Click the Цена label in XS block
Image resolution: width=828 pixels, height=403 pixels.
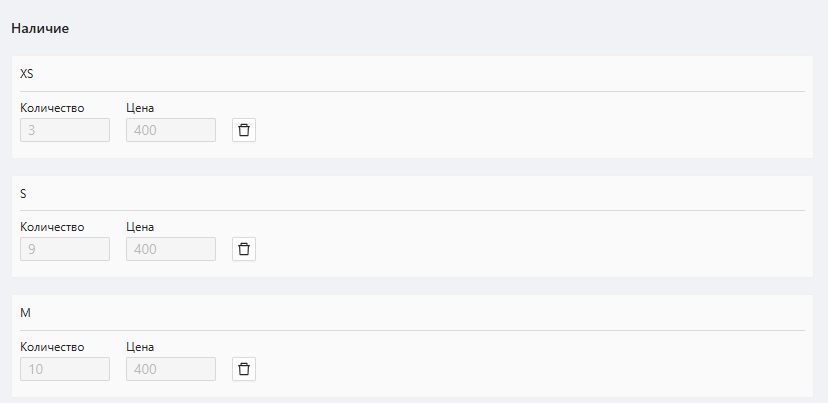point(140,108)
